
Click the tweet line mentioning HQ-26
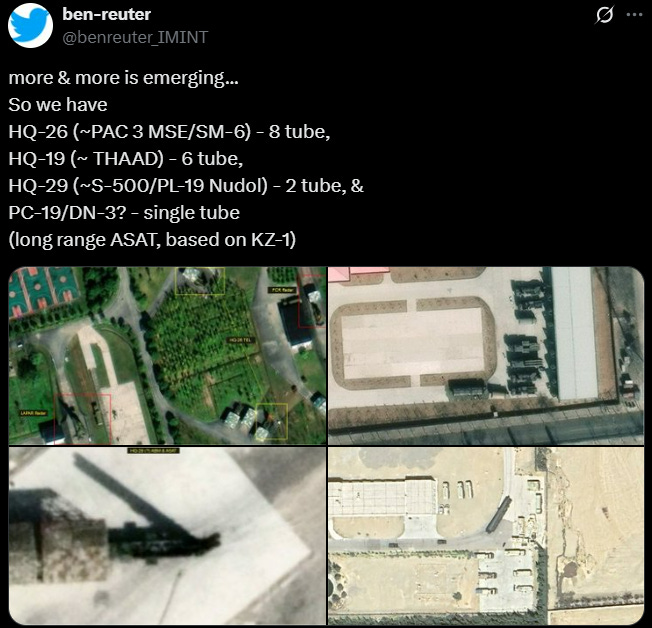[169, 132]
